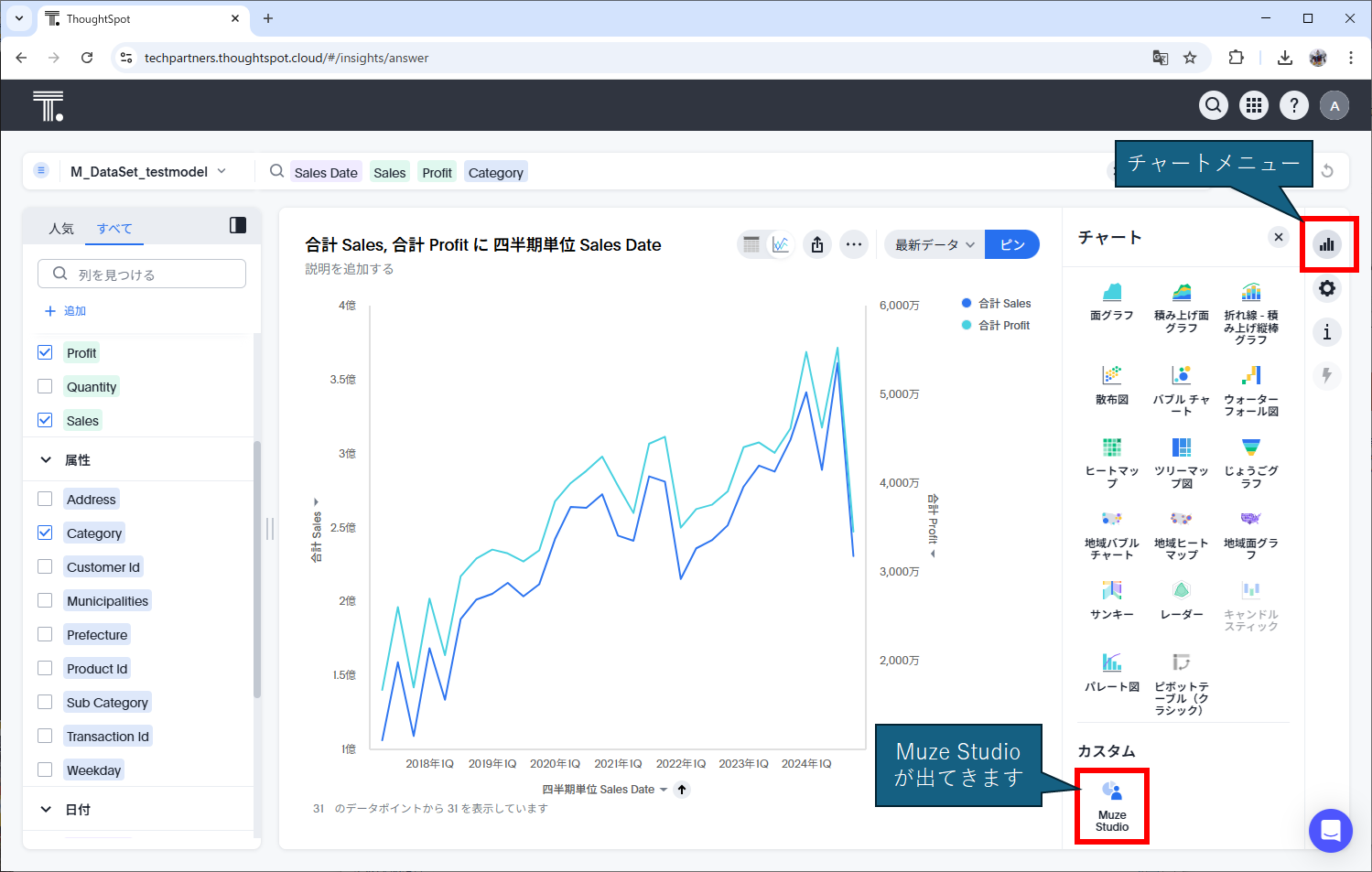Pick the ヒートマップ chart type

[1111, 462]
